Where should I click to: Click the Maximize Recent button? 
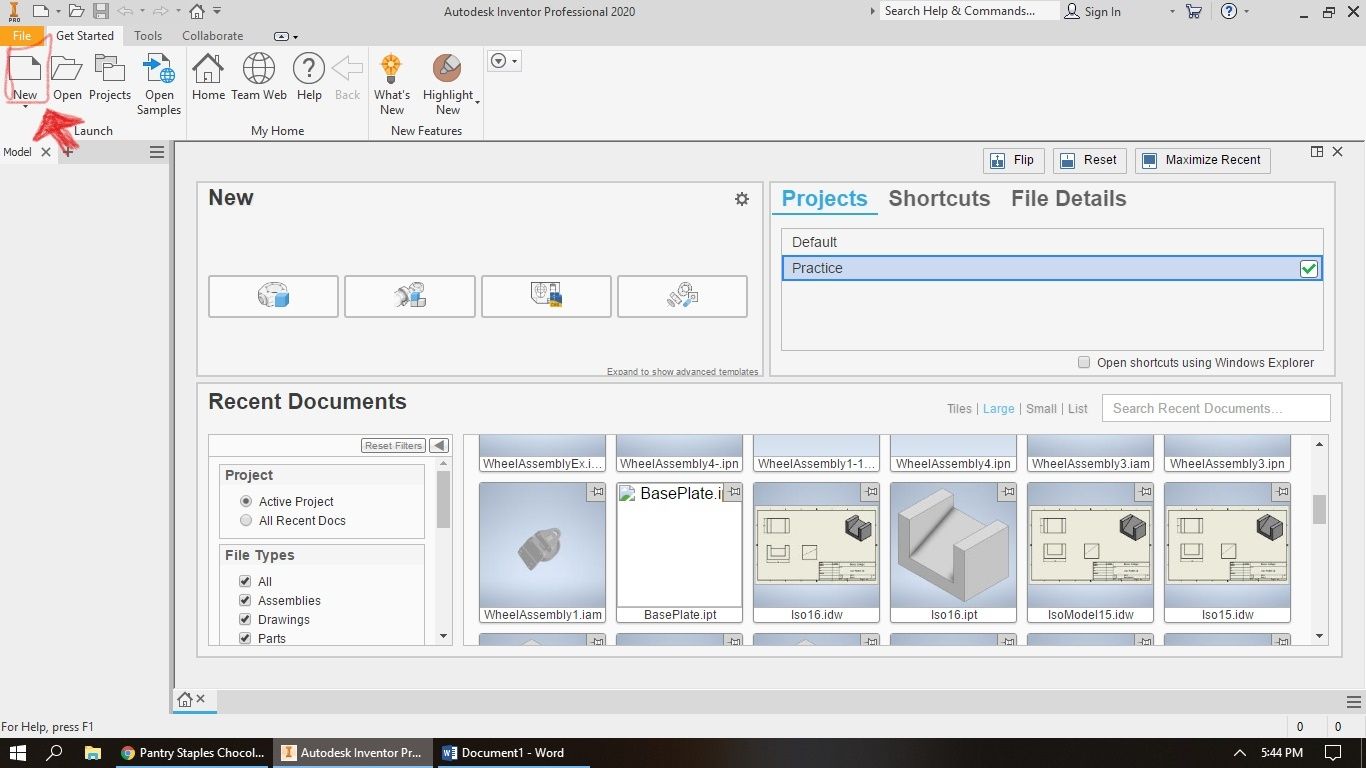[1202, 160]
